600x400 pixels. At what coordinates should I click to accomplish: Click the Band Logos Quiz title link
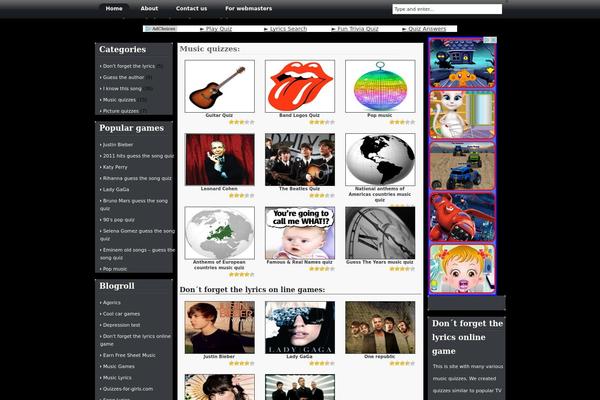pyautogui.click(x=299, y=115)
